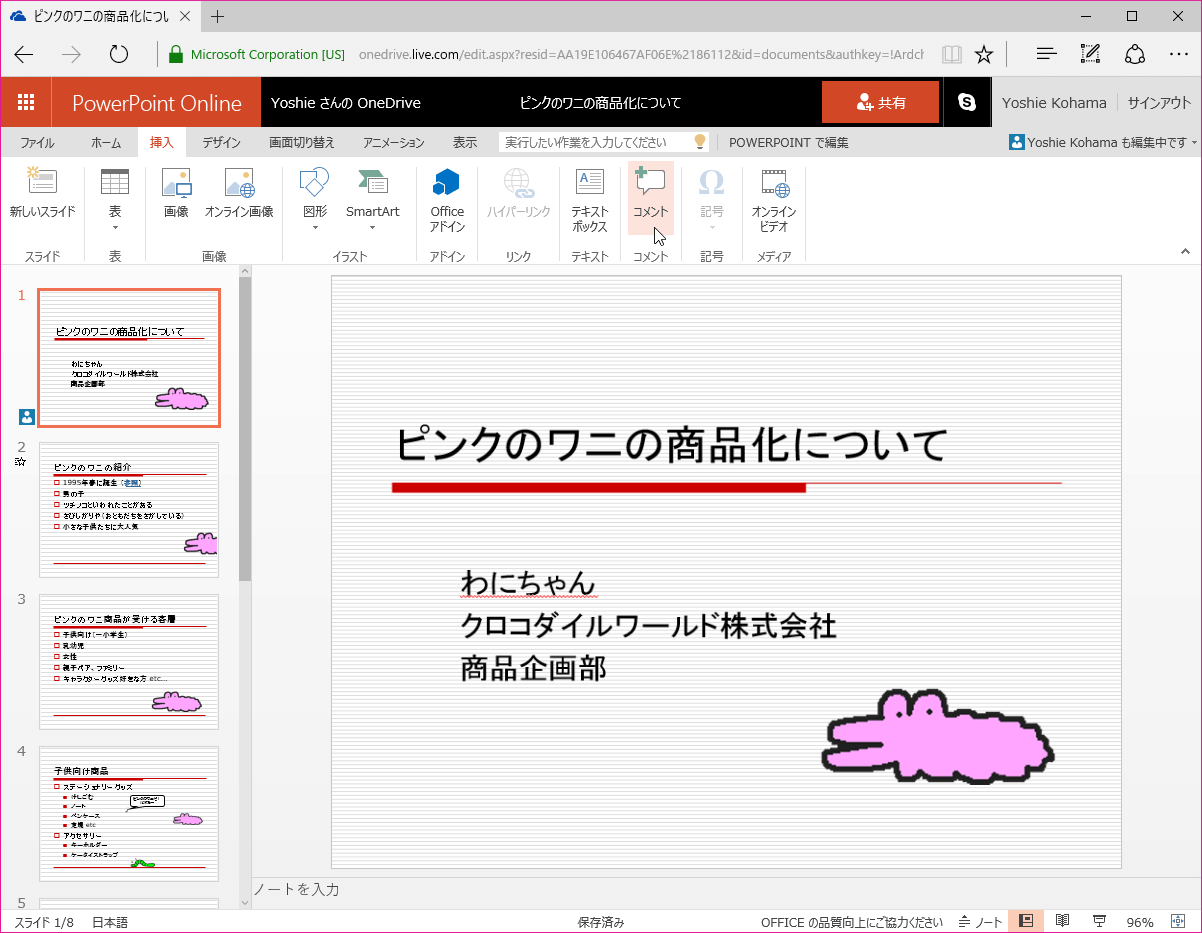Click the slide panel scrollbar thumb
This screenshot has width=1202, height=933.
coord(245,430)
